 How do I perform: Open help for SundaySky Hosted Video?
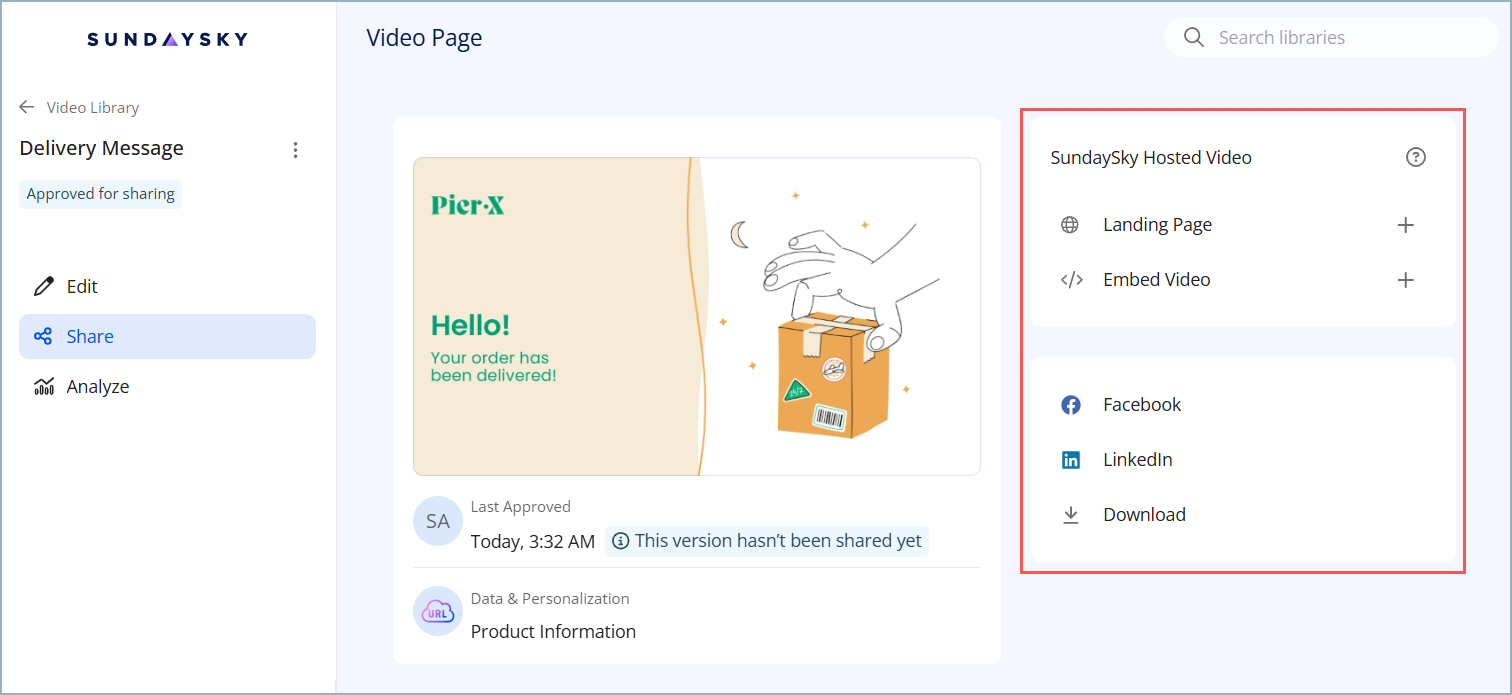(1415, 157)
